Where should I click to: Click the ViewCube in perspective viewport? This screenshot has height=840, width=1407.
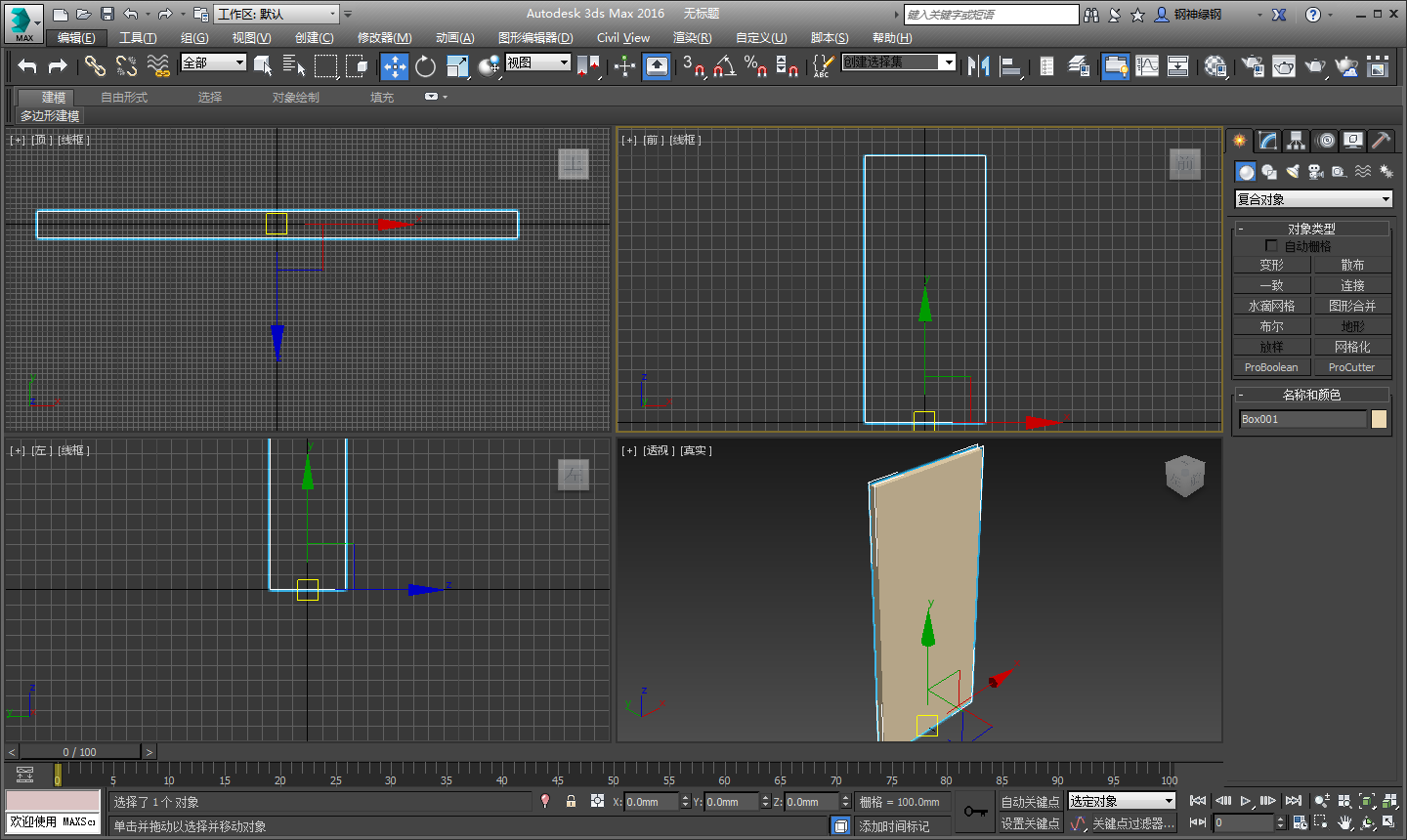[1184, 476]
